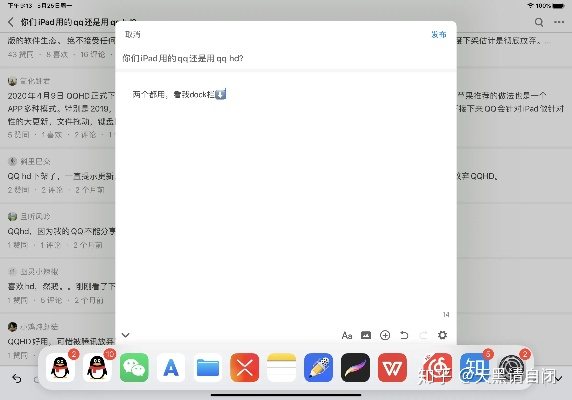
Task: Open search with the magnifier icon
Action: pyautogui.click(x=539, y=23)
